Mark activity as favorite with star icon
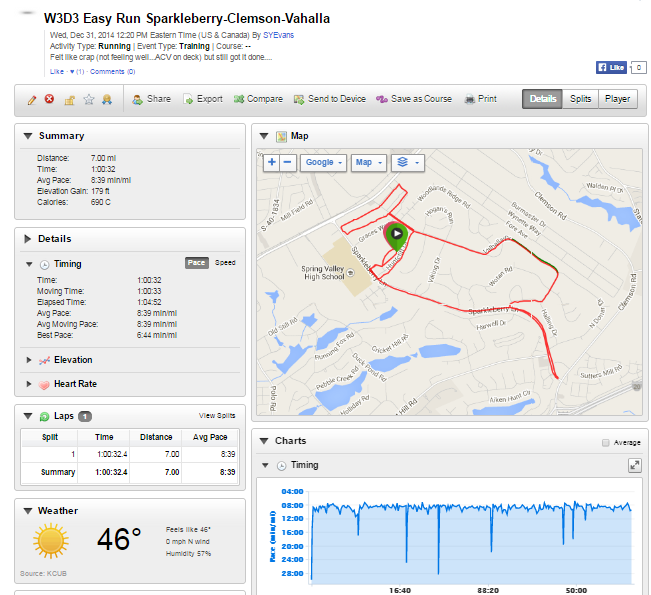The height and width of the screenshot is (595, 651). click(x=88, y=100)
